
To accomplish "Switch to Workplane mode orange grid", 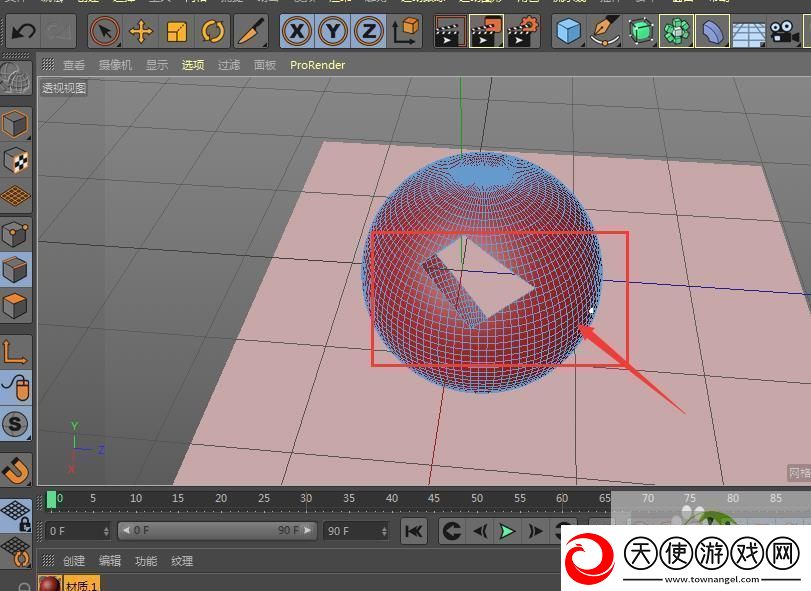I will coord(15,196).
